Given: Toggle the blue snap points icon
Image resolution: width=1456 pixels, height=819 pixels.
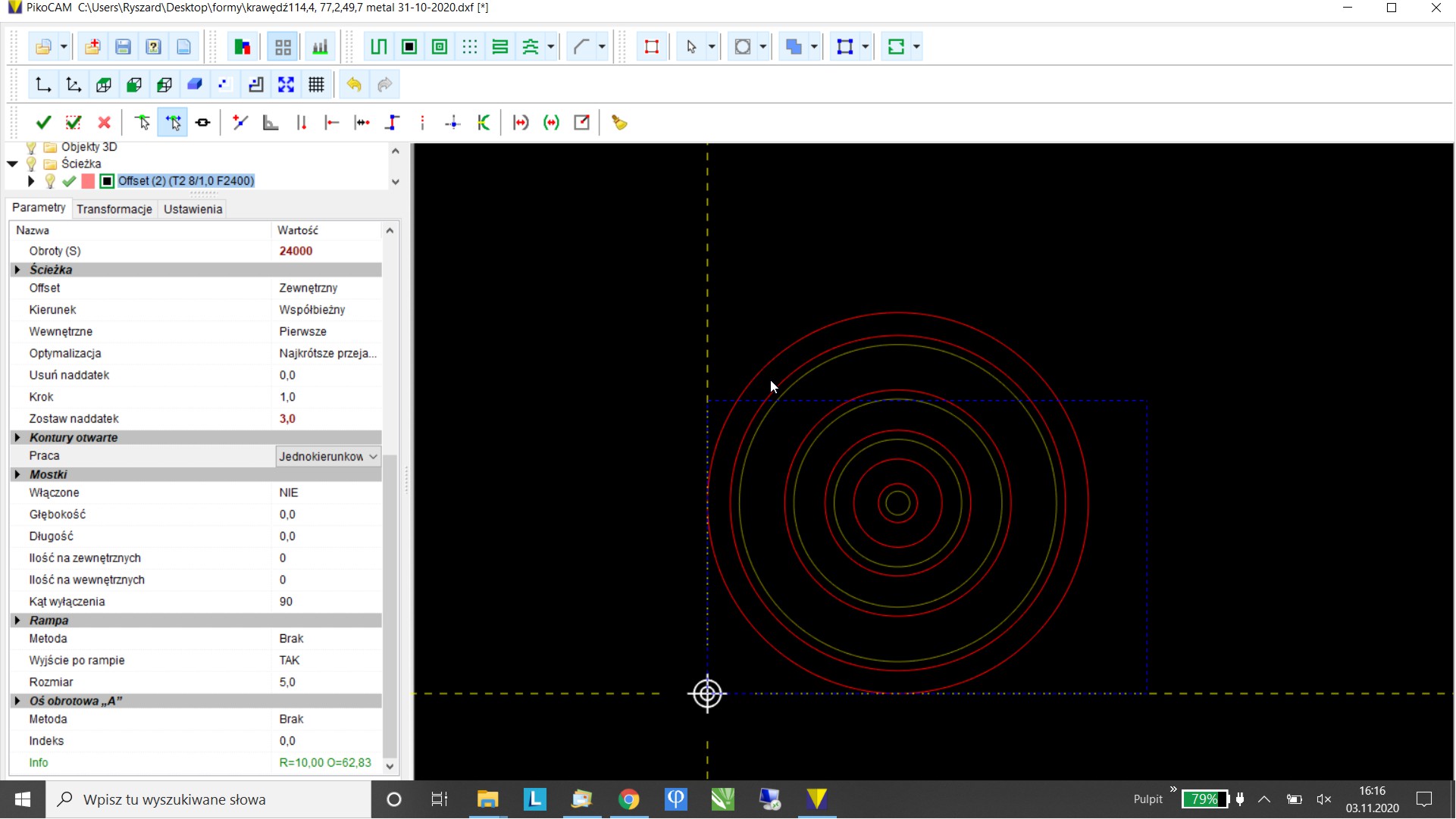Looking at the screenshot, I should 225,85.
